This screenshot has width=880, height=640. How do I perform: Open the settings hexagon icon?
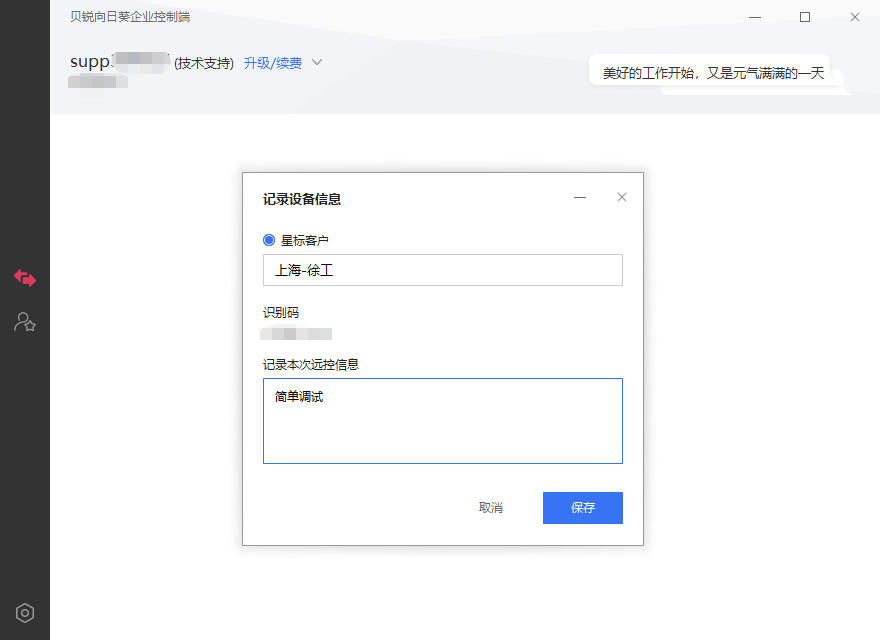pos(25,612)
